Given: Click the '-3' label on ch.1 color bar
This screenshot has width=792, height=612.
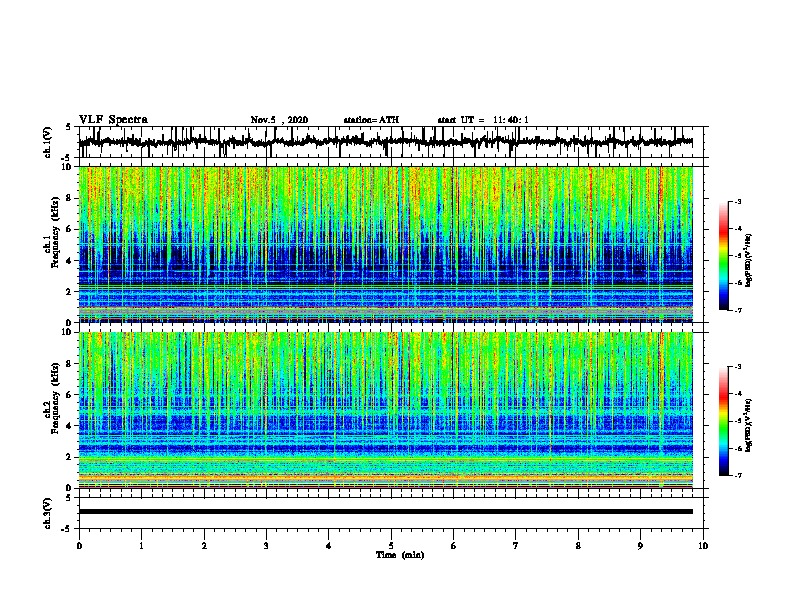Looking at the screenshot, I should [738, 202].
